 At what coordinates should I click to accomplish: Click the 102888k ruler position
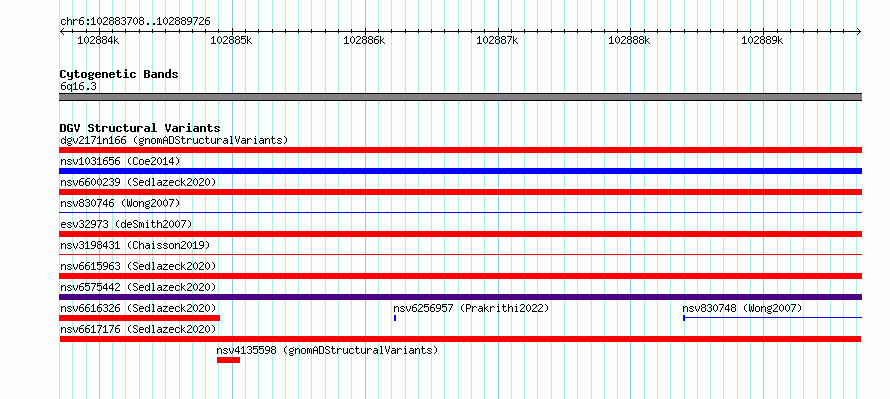coord(629,40)
